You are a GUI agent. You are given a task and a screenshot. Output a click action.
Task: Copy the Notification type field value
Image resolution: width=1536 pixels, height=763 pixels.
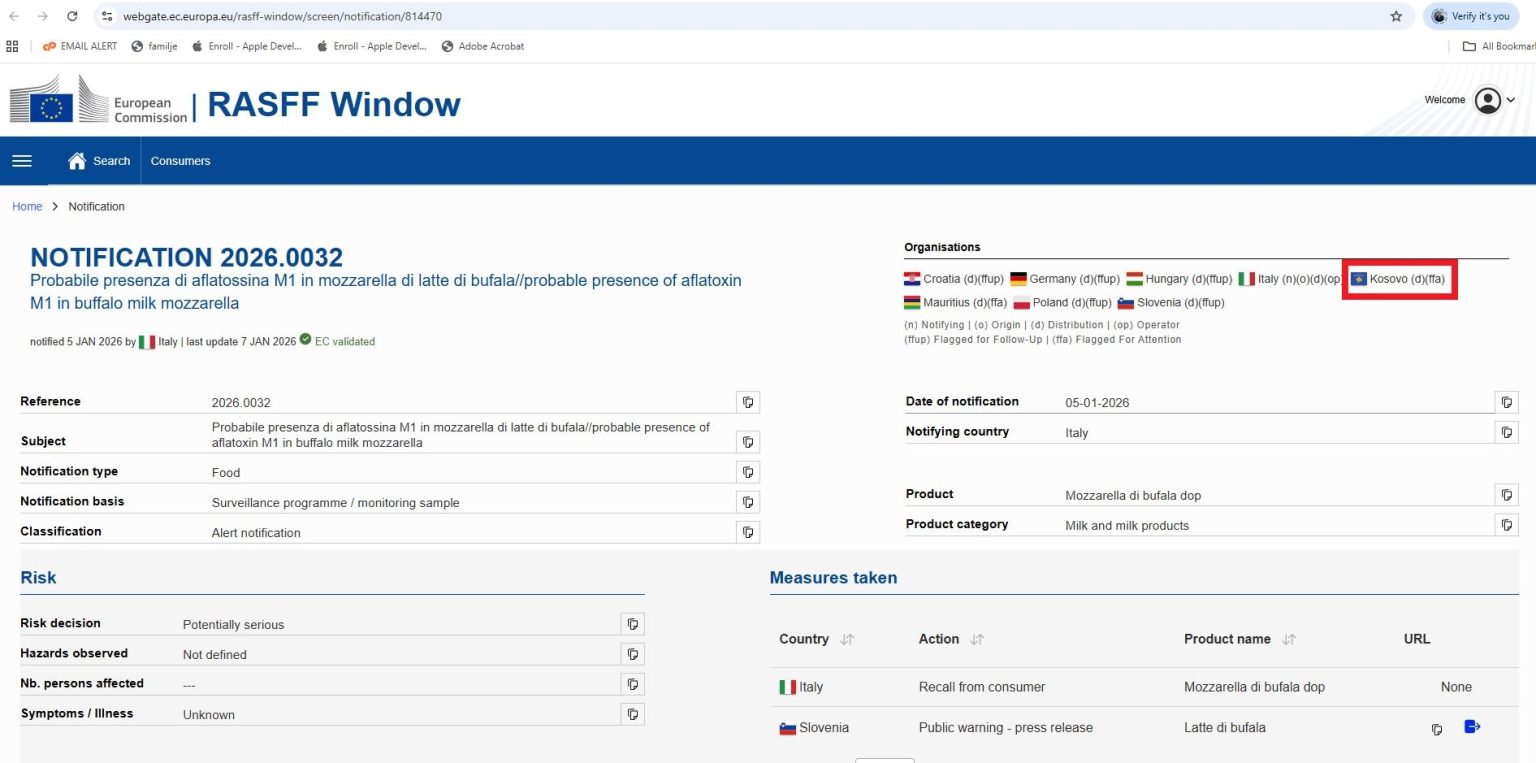pyautogui.click(x=747, y=472)
